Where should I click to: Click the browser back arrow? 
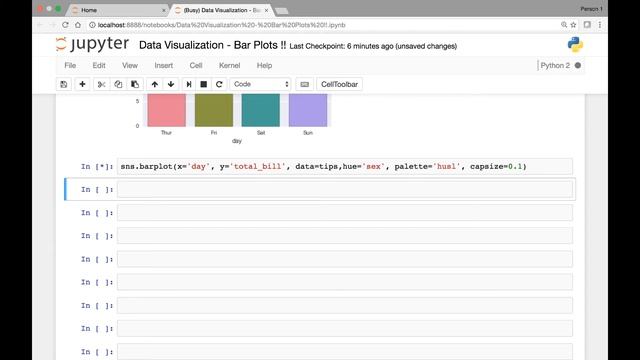(x=40, y=25)
